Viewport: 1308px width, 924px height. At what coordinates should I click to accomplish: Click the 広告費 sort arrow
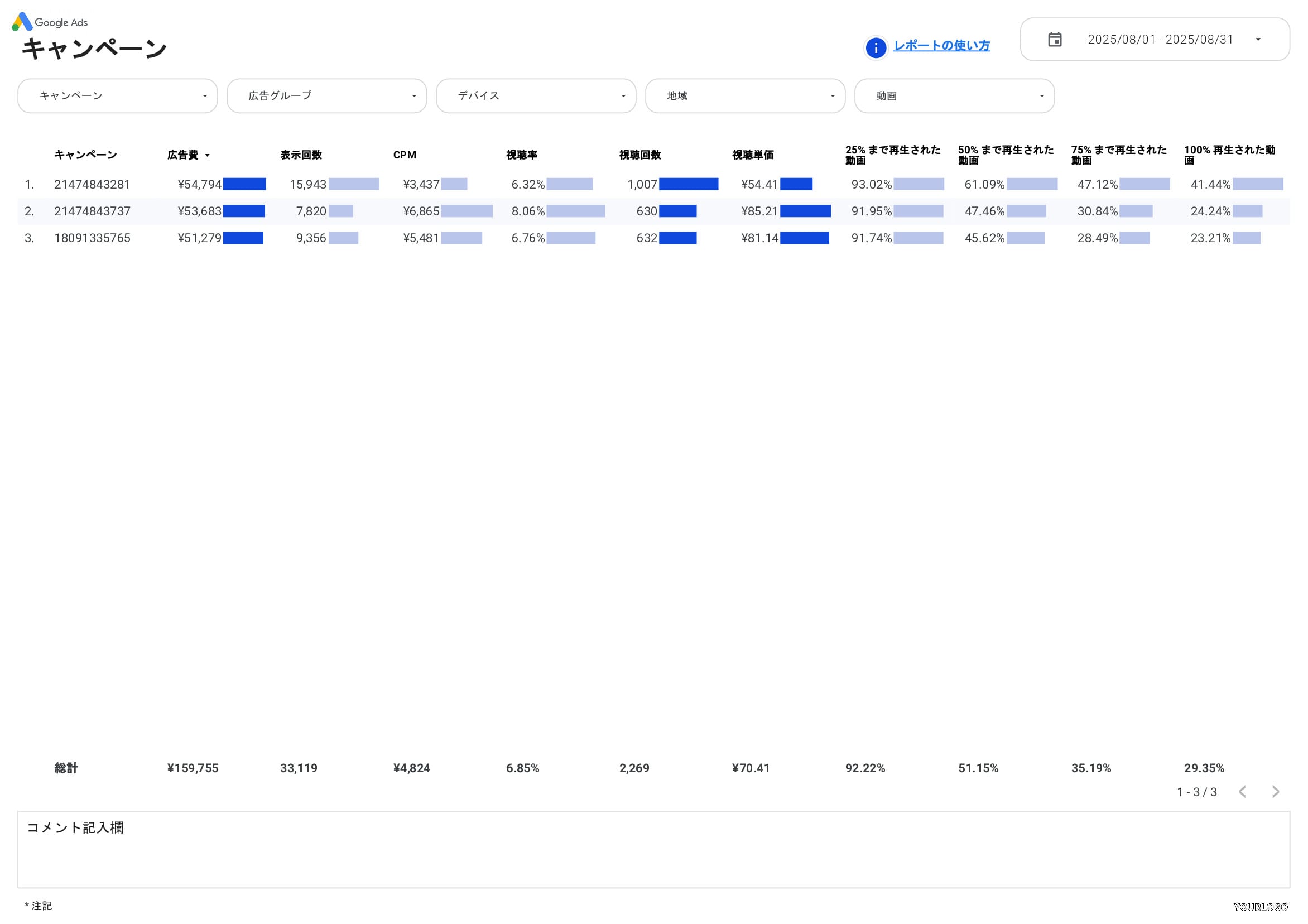[x=208, y=156]
